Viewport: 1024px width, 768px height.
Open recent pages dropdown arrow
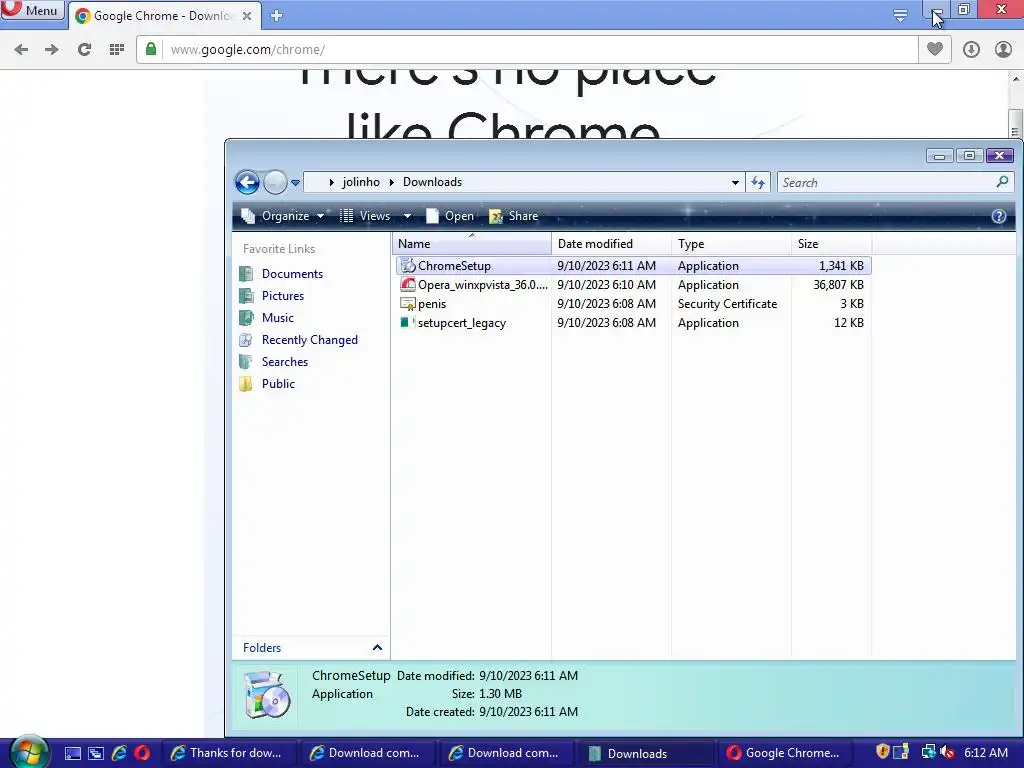click(295, 183)
